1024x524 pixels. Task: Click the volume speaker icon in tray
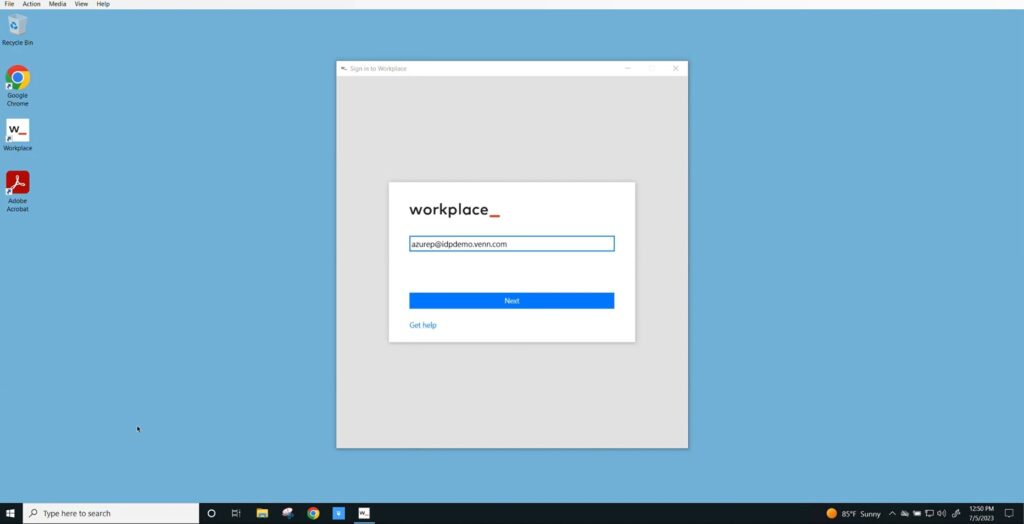(x=941, y=513)
